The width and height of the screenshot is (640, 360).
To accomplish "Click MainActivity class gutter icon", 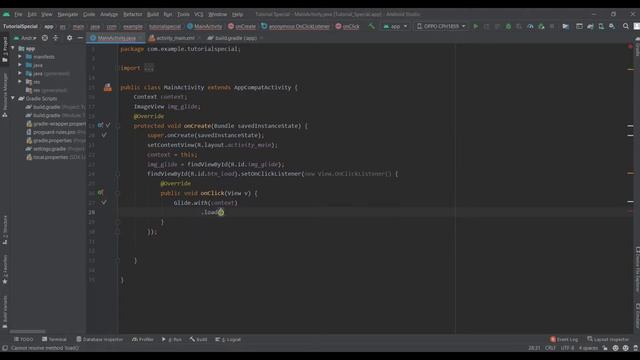I will [x=107, y=87].
